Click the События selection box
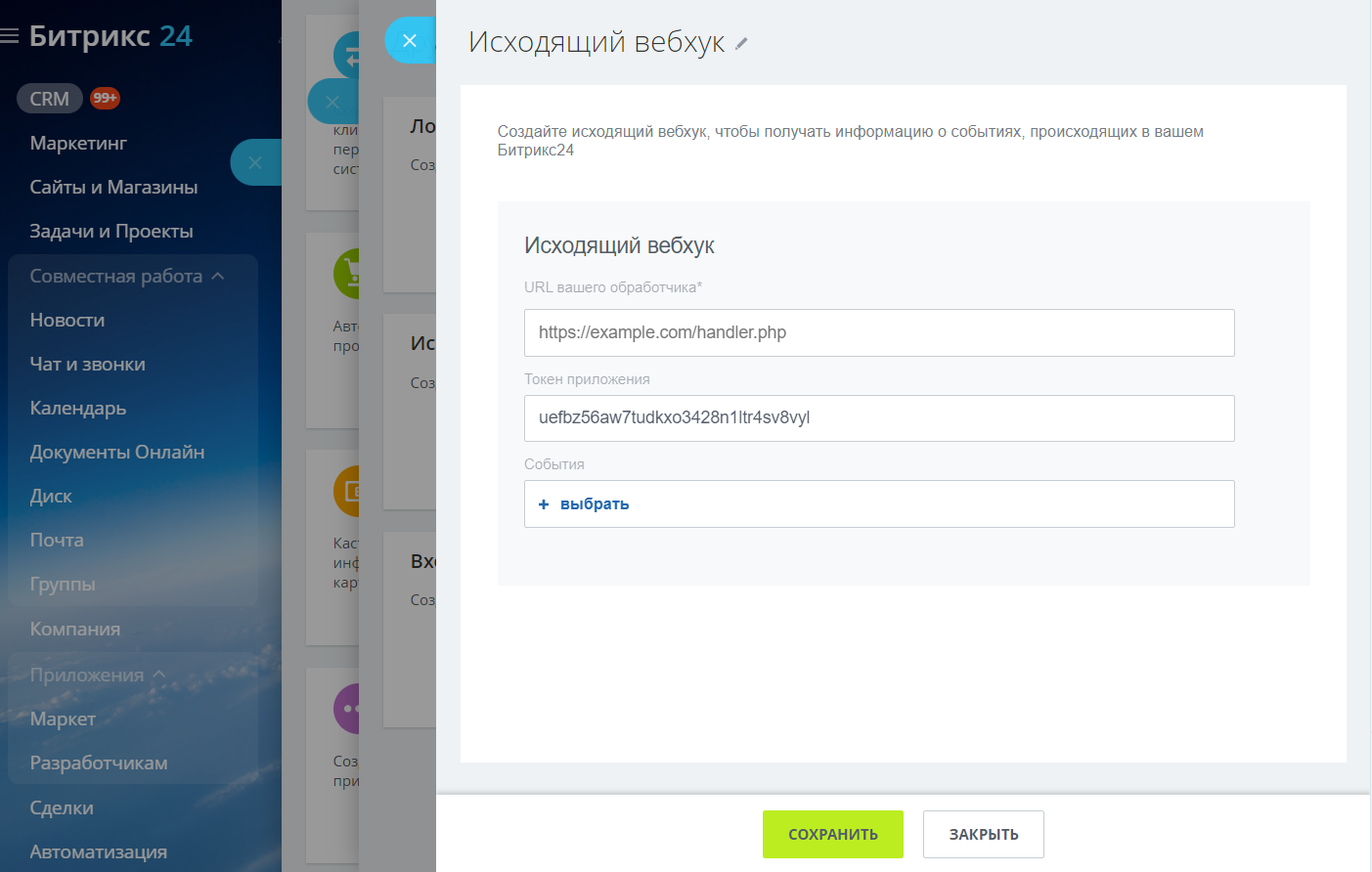Viewport: 1372px width, 872px height. pyautogui.click(x=879, y=504)
